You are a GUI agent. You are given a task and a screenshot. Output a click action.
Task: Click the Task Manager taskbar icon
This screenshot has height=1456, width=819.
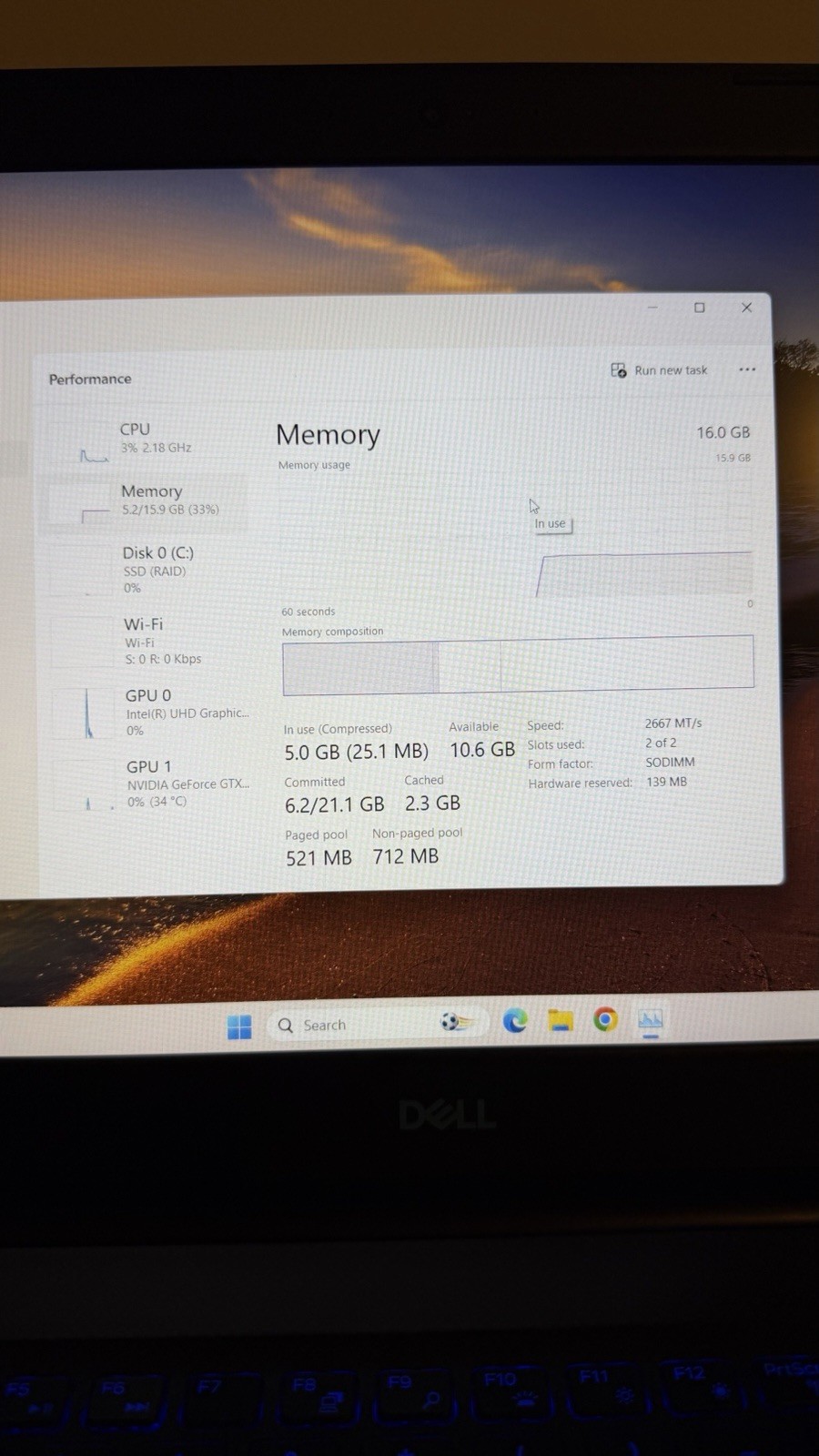tap(650, 1019)
